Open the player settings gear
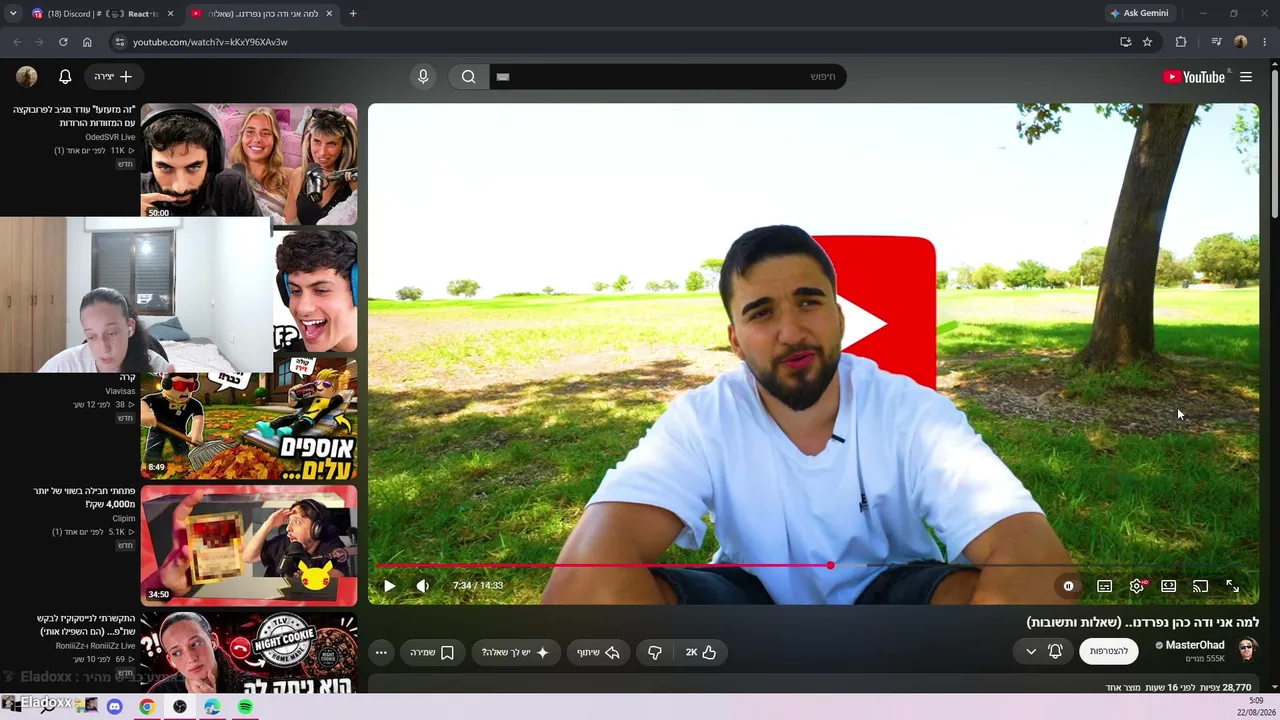Viewport: 1280px width, 720px height. click(1136, 586)
